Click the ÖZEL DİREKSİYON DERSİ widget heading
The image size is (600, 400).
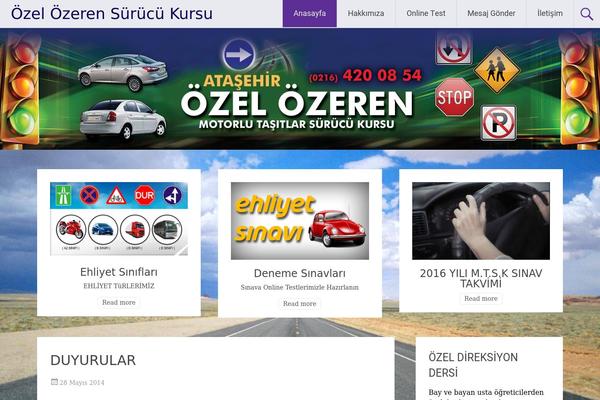tap(473, 365)
